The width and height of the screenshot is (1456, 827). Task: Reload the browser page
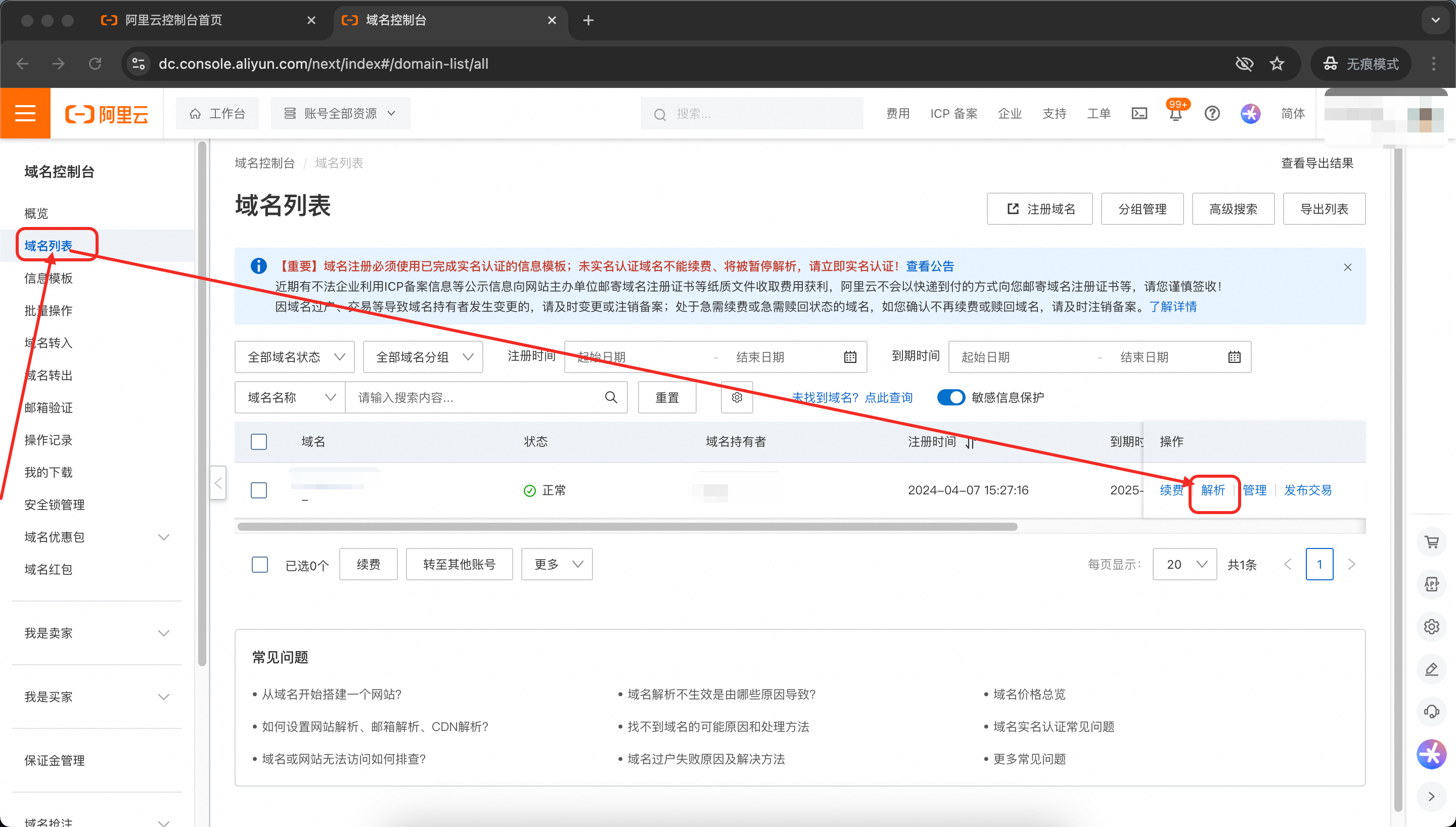95,64
